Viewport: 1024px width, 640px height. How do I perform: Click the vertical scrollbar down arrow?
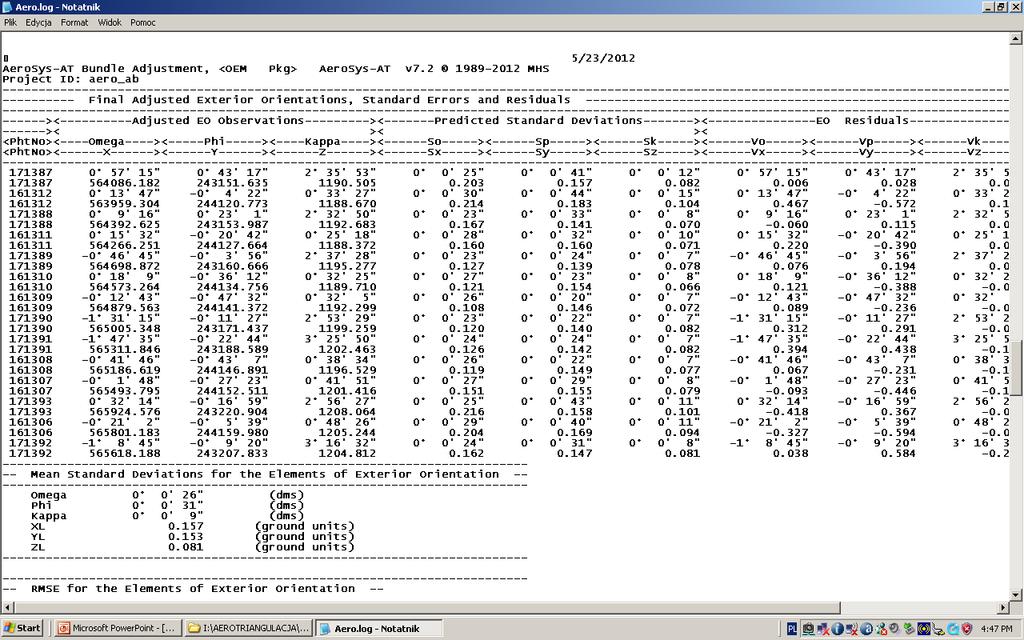click(x=1016, y=595)
